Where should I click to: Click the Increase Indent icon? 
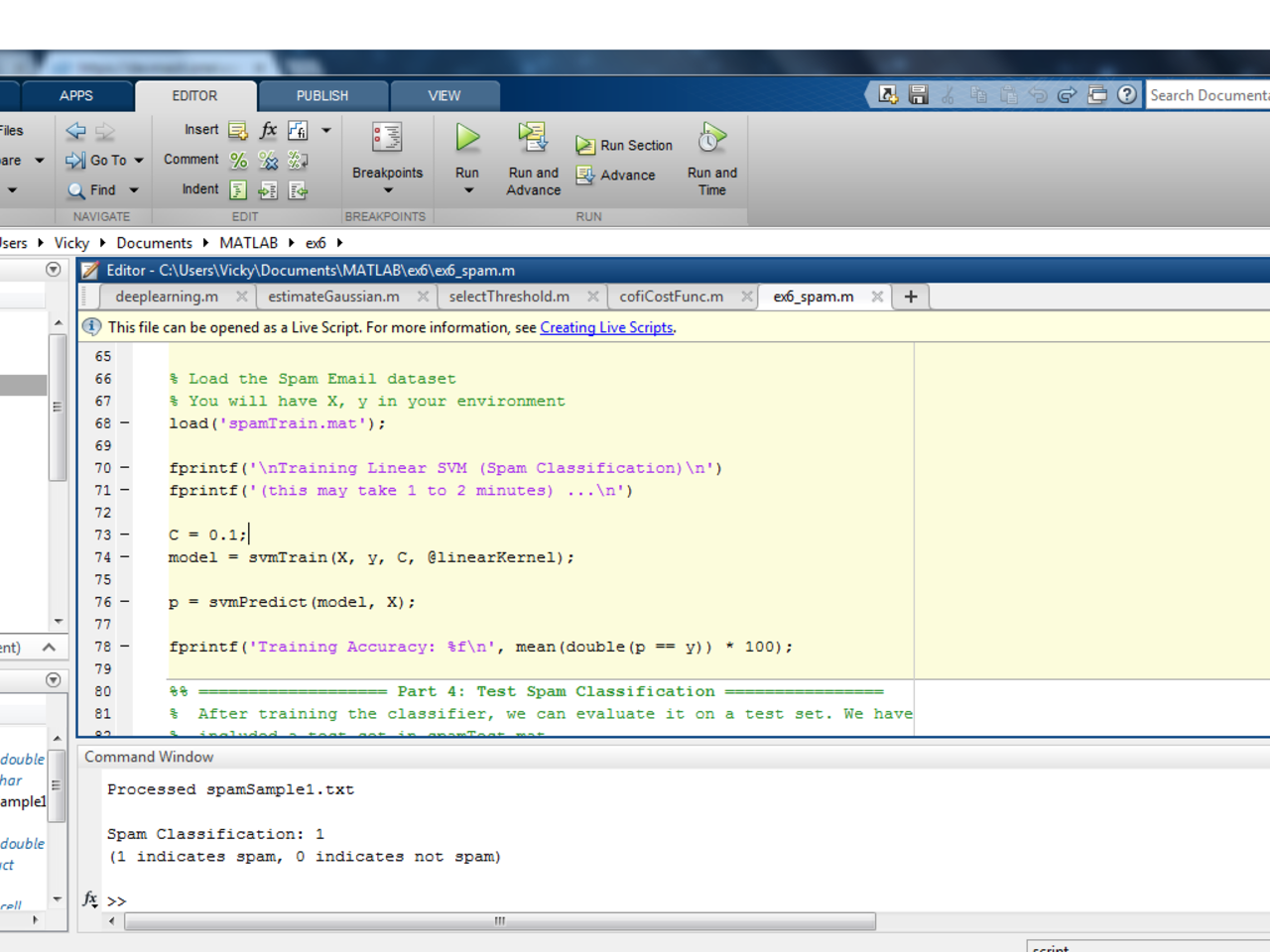(268, 189)
